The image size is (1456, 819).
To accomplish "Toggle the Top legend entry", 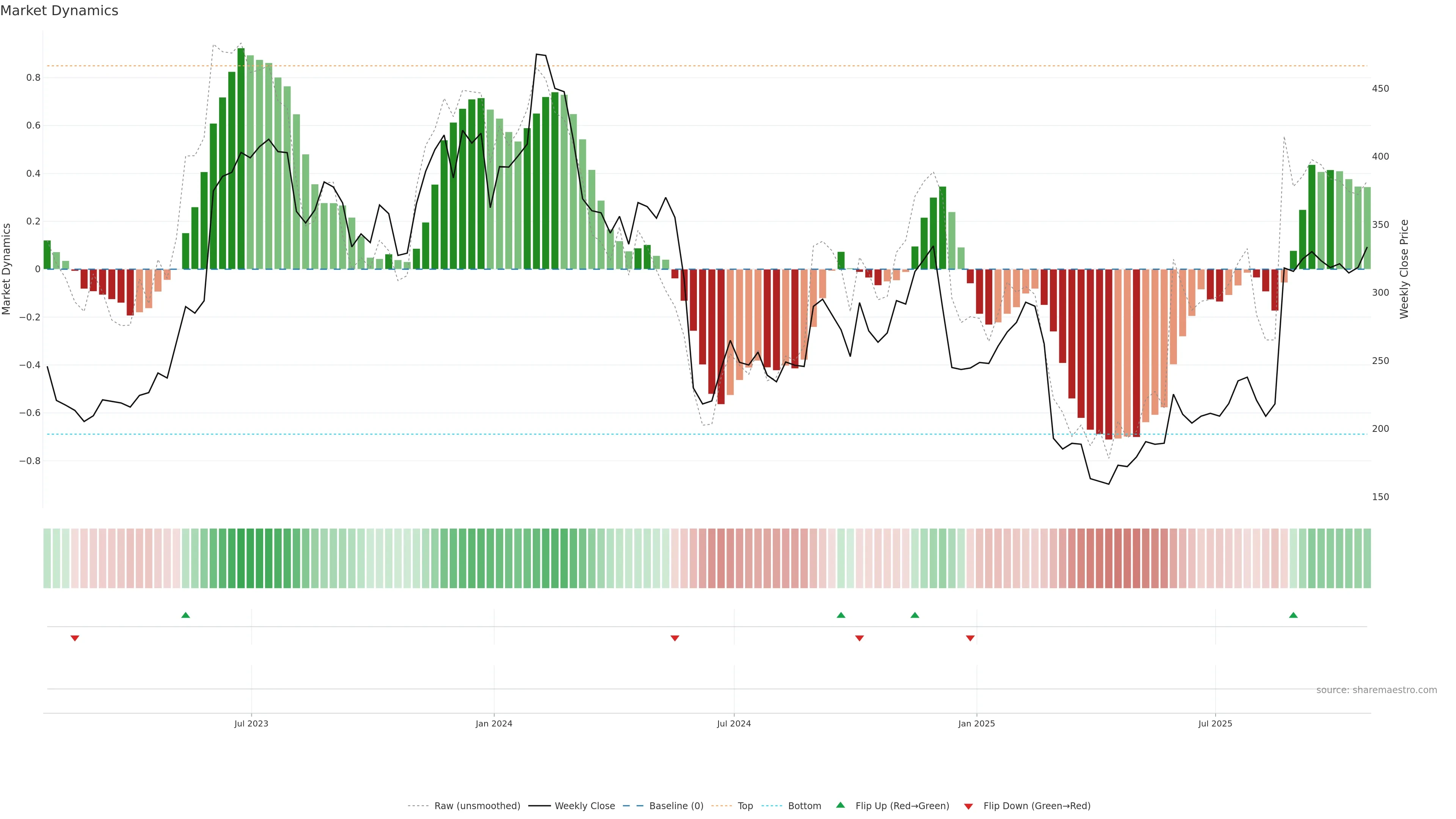I will 745,806.
